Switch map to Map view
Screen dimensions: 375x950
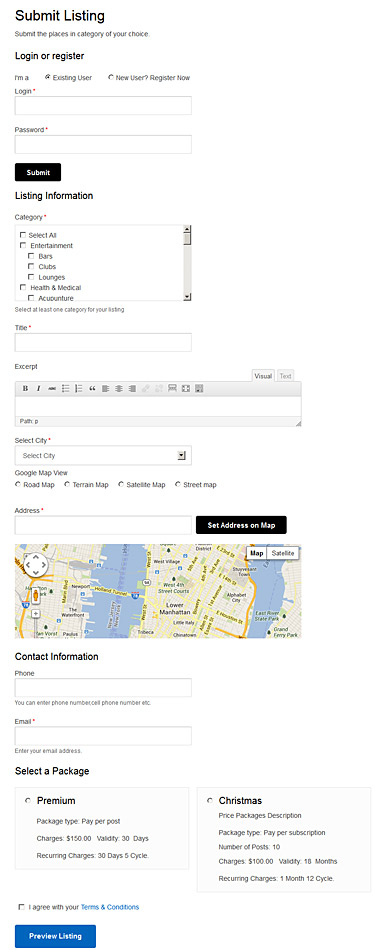click(257, 553)
